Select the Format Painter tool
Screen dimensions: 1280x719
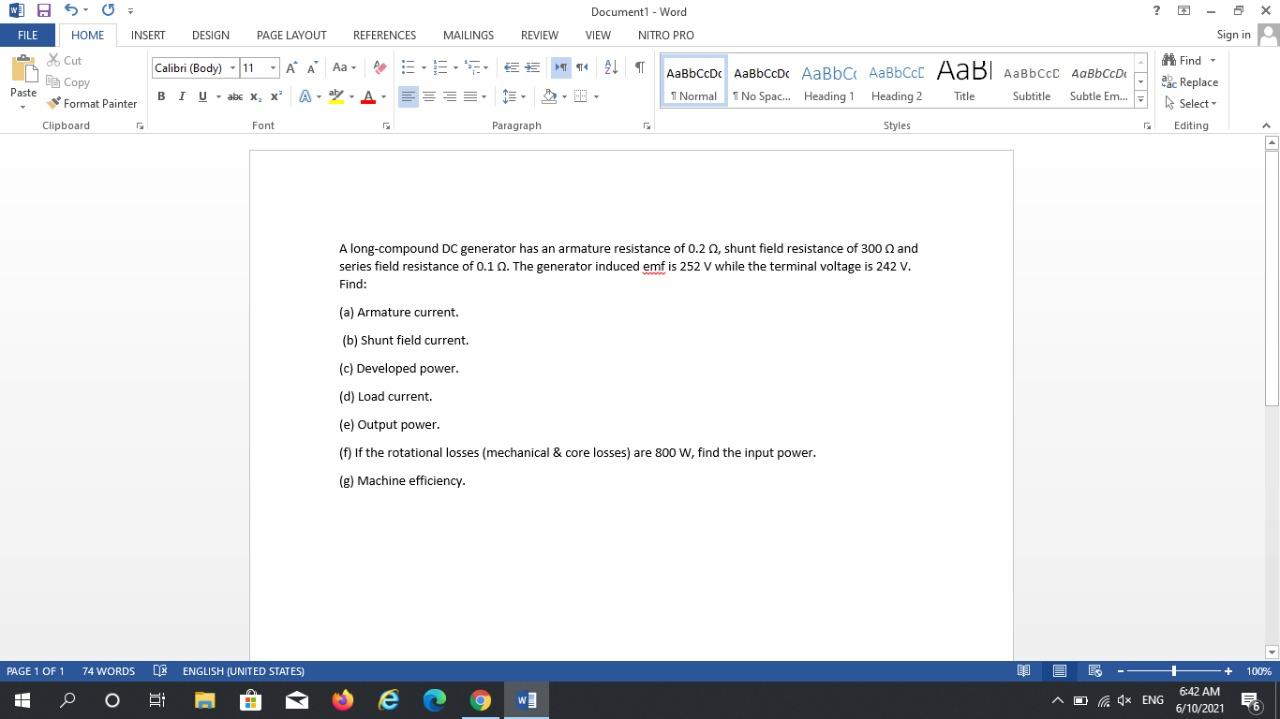pos(92,103)
